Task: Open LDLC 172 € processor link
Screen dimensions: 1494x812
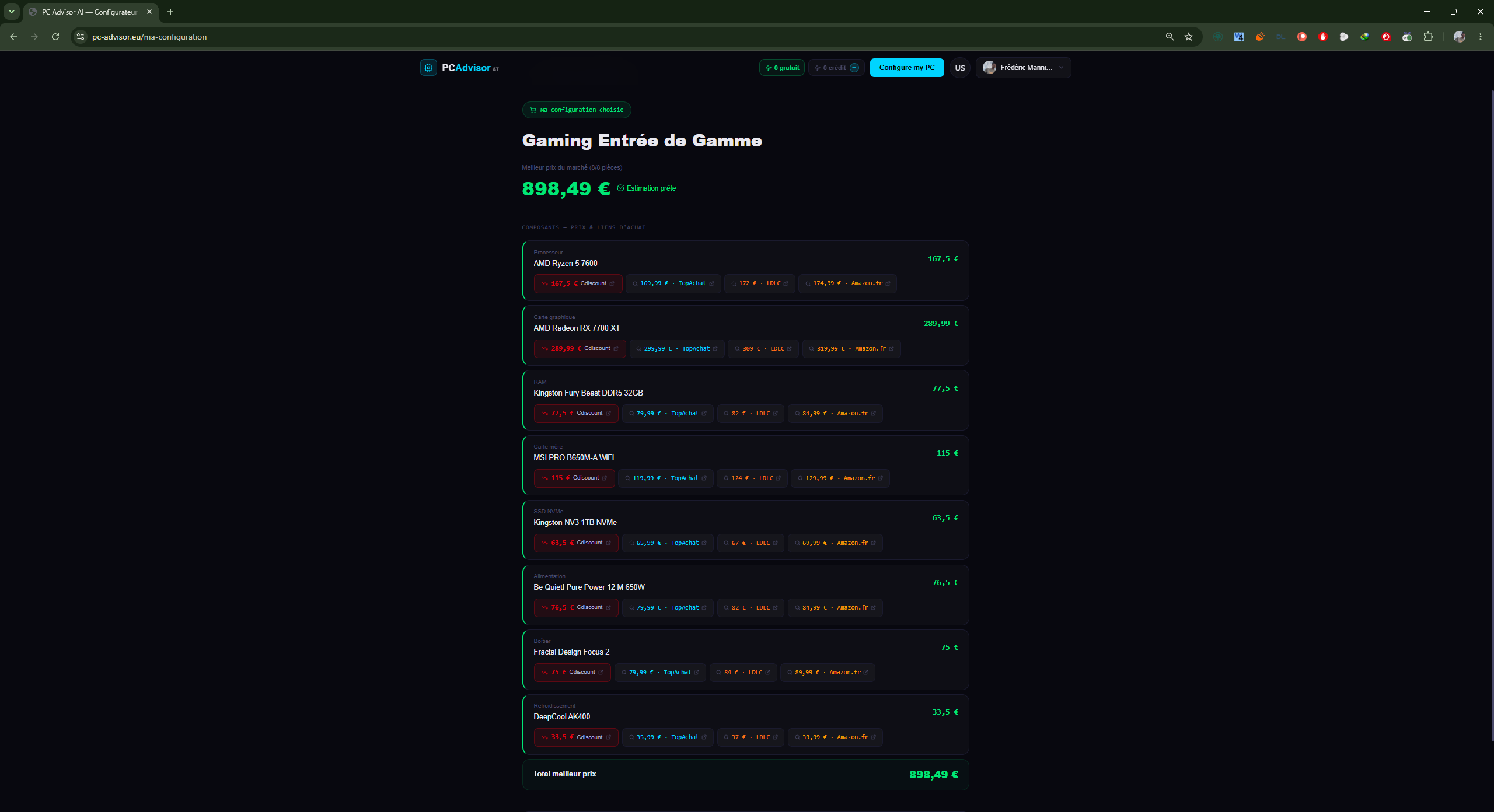Action: click(x=760, y=283)
